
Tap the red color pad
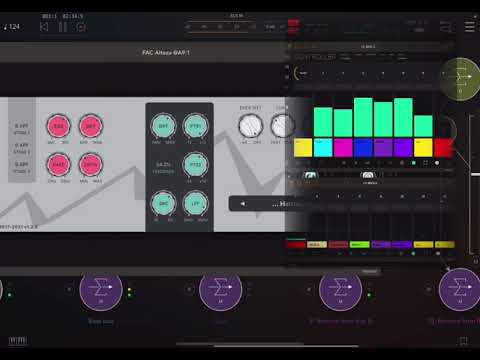coord(443,148)
